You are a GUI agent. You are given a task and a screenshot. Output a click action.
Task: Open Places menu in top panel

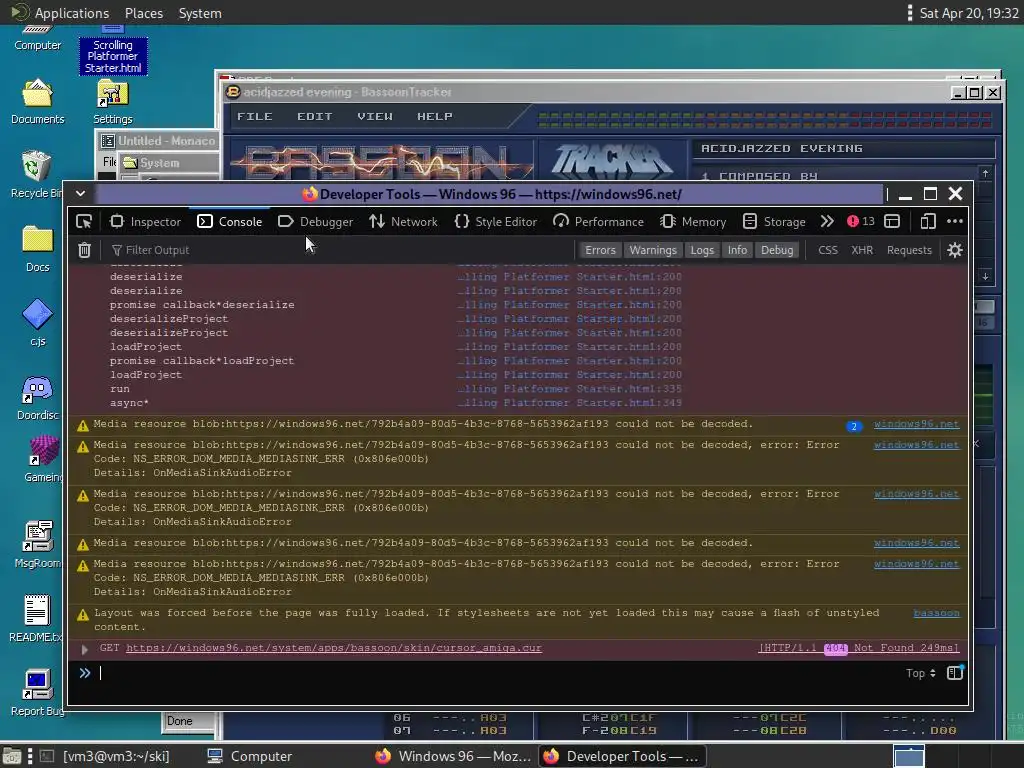[x=144, y=13]
